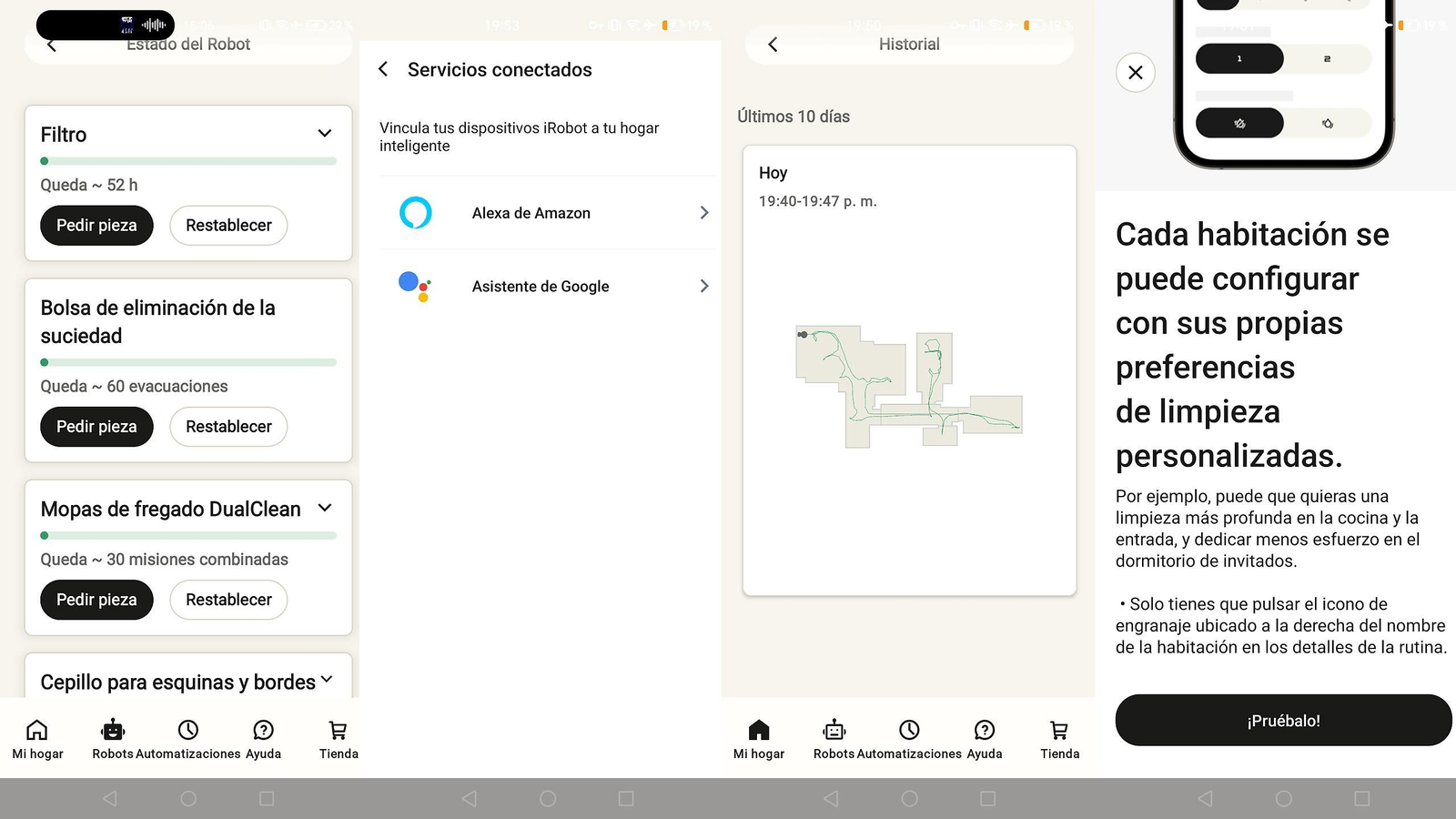Select the 19:40-19:47 p. m. mission time
Viewport: 1456px width, 819px height.
point(818,201)
